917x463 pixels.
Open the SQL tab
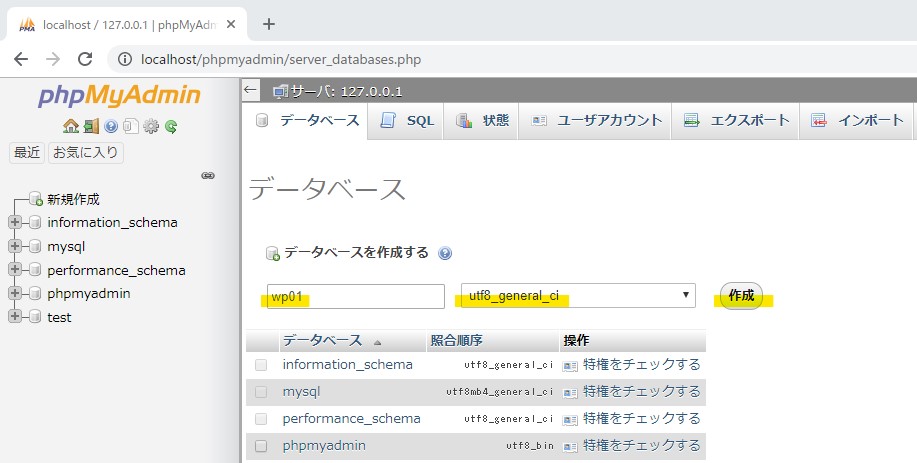pyautogui.click(x=406, y=121)
